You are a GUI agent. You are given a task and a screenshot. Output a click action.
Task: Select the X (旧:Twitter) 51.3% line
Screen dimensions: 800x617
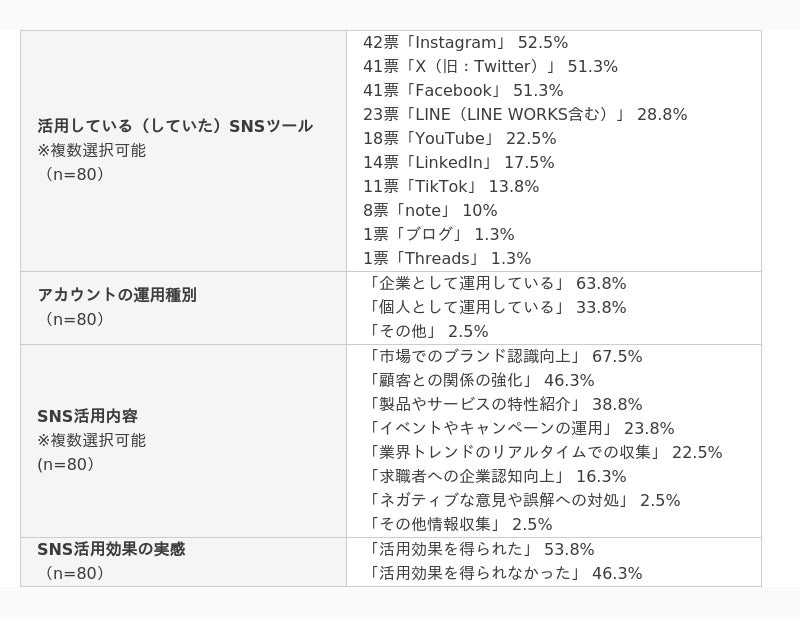click(490, 66)
